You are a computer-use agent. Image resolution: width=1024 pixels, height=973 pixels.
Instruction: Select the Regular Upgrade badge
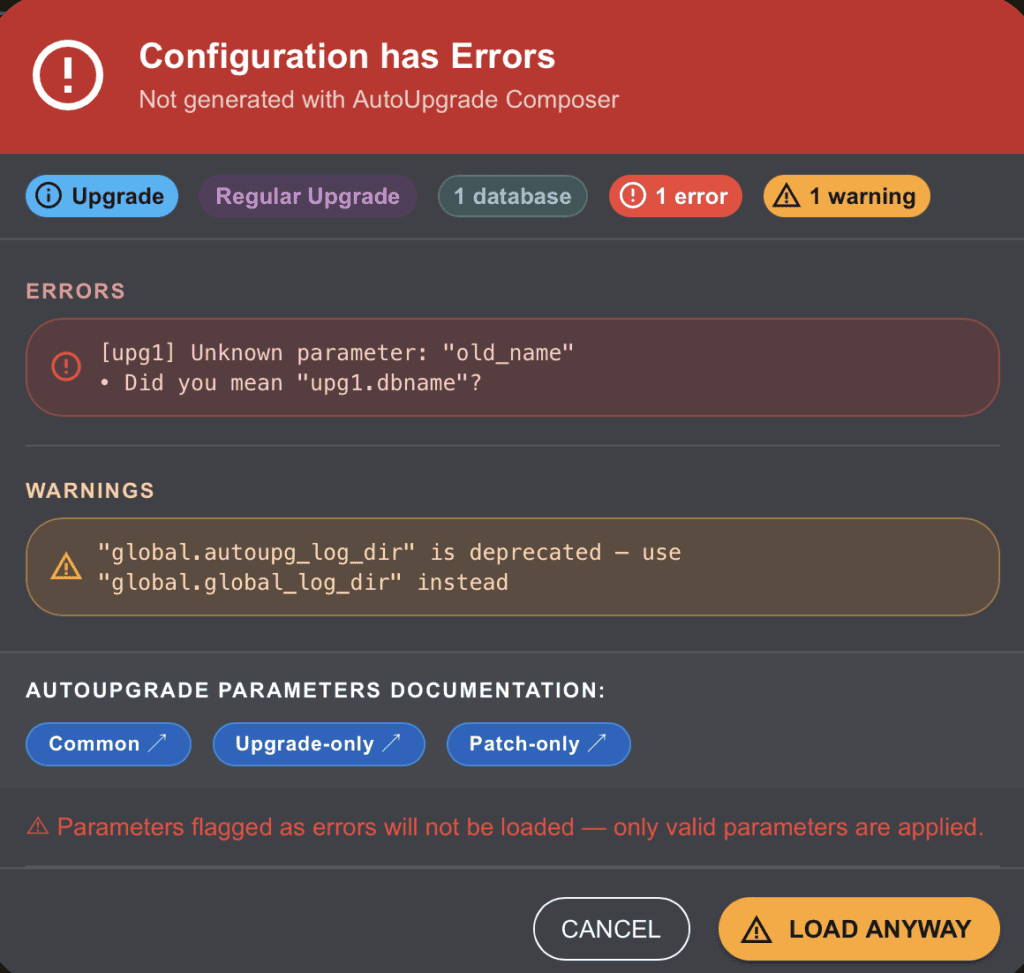[x=308, y=196]
